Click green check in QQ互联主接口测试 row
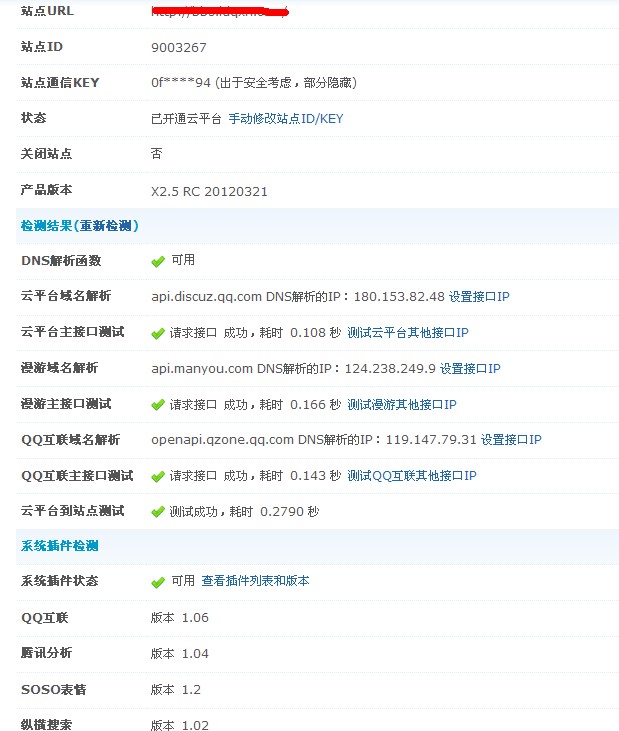 point(158,476)
